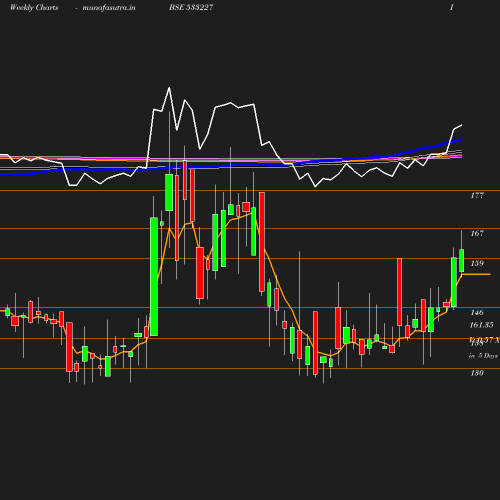The height and width of the screenshot is (500, 500).
Task: Click the last green candle on the right
Action: pos(462,261)
